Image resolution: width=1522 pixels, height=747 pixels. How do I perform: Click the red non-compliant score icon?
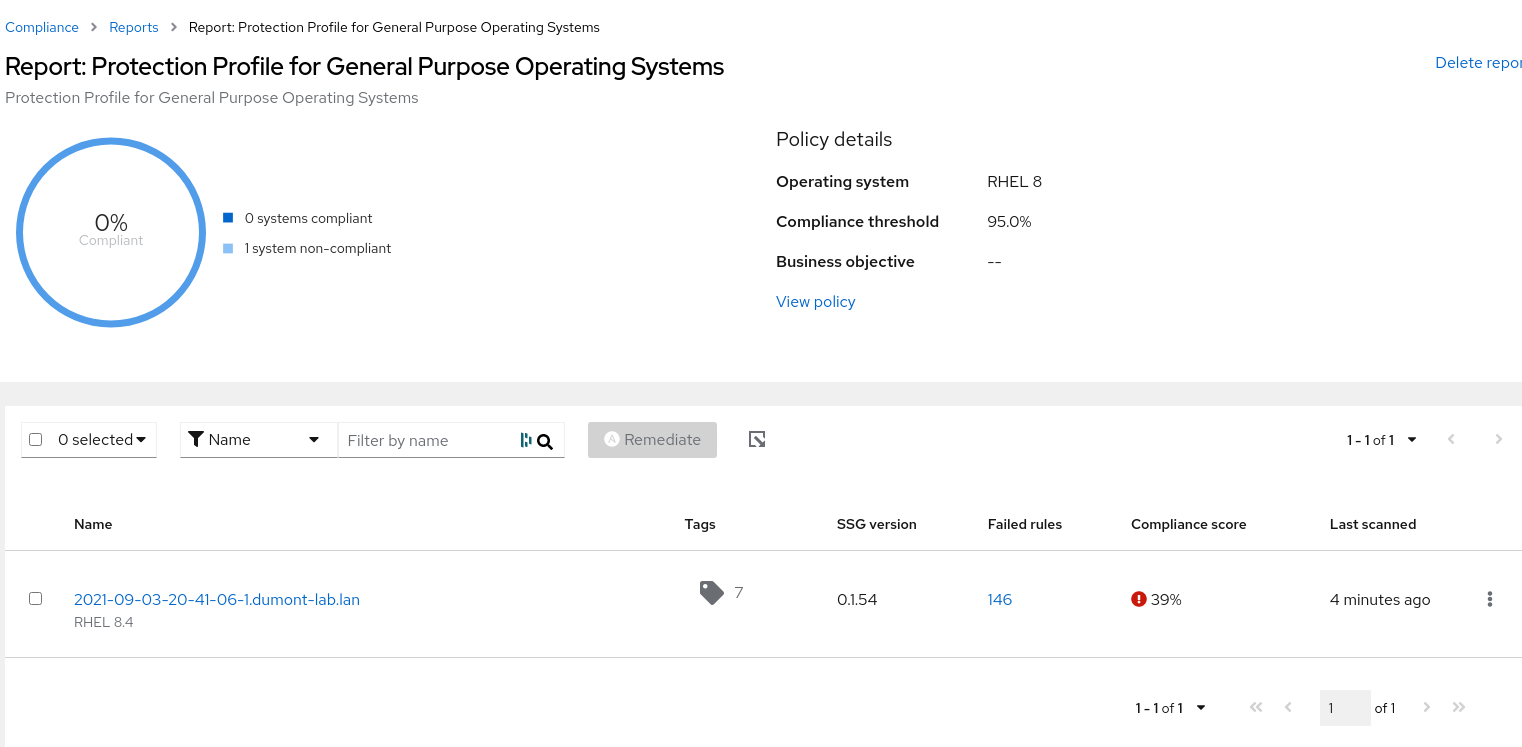pyautogui.click(x=1138, y=600)
